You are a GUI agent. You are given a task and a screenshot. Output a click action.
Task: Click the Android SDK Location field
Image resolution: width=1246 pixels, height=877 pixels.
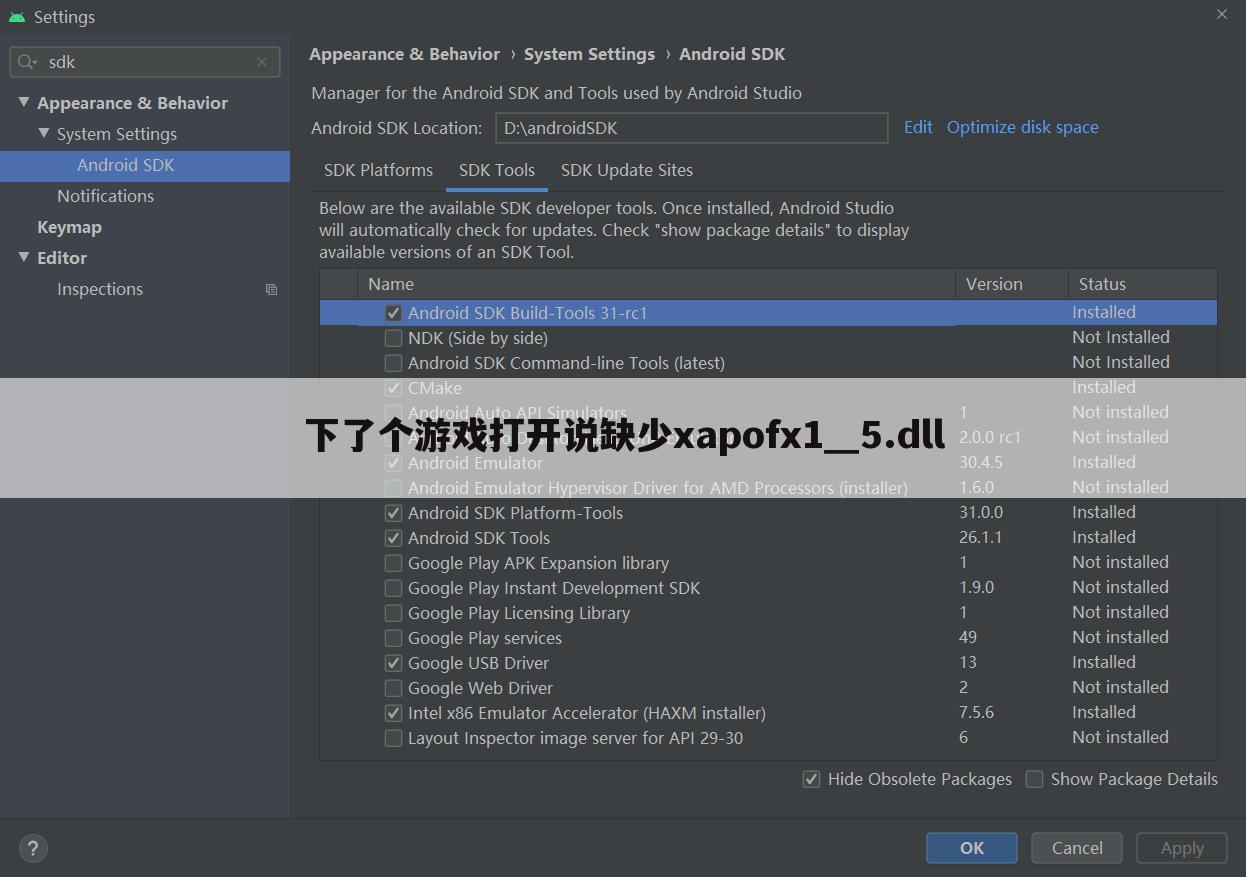coord(691,128)
